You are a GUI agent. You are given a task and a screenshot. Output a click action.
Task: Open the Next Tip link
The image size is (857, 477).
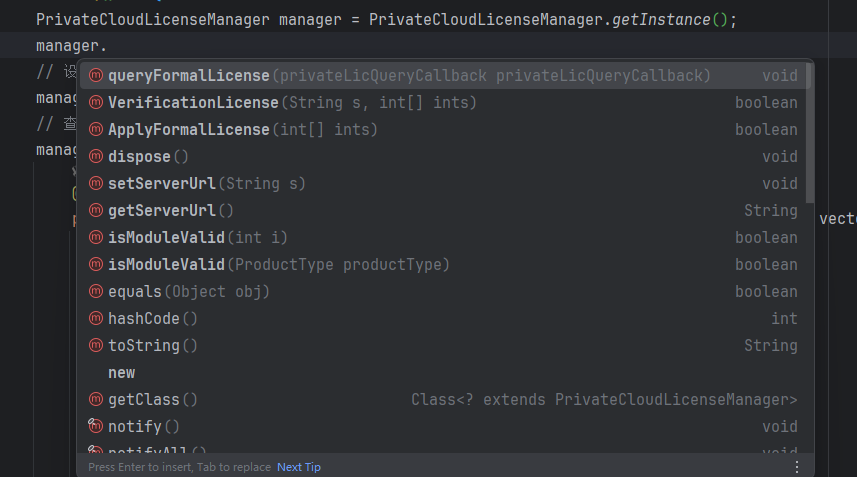(x=299, y=467)
